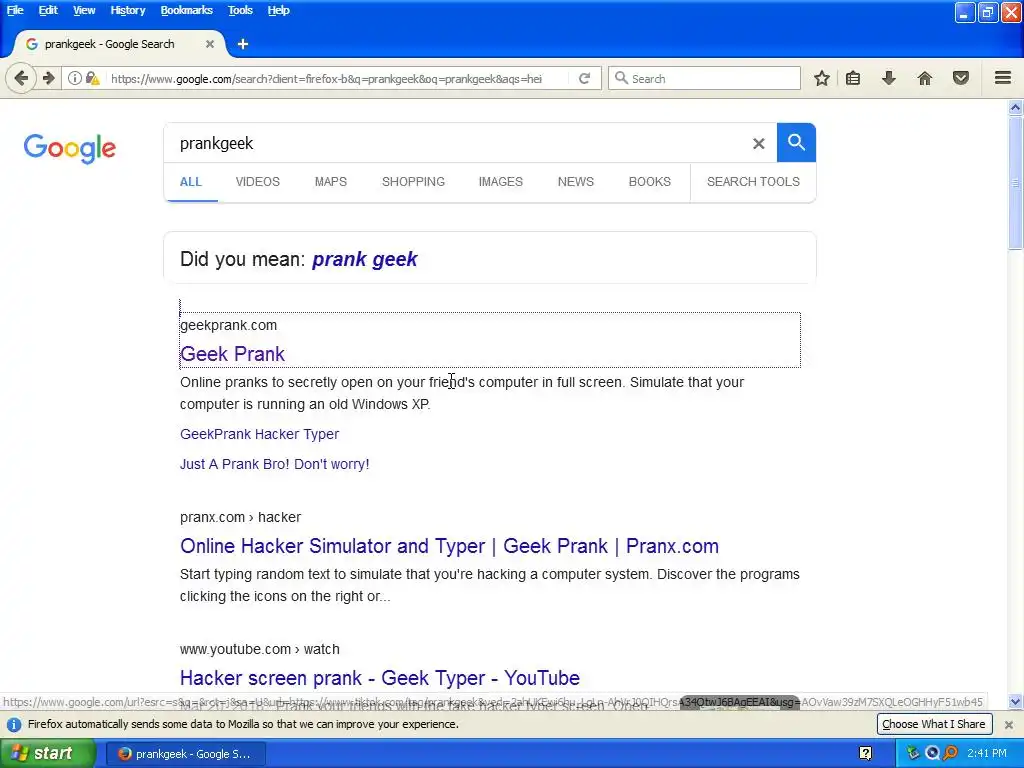Go forward with the forward arrow button
The width and height of the screenshot is (1024, 768).
pyautogui.click(x=49, y=78)
